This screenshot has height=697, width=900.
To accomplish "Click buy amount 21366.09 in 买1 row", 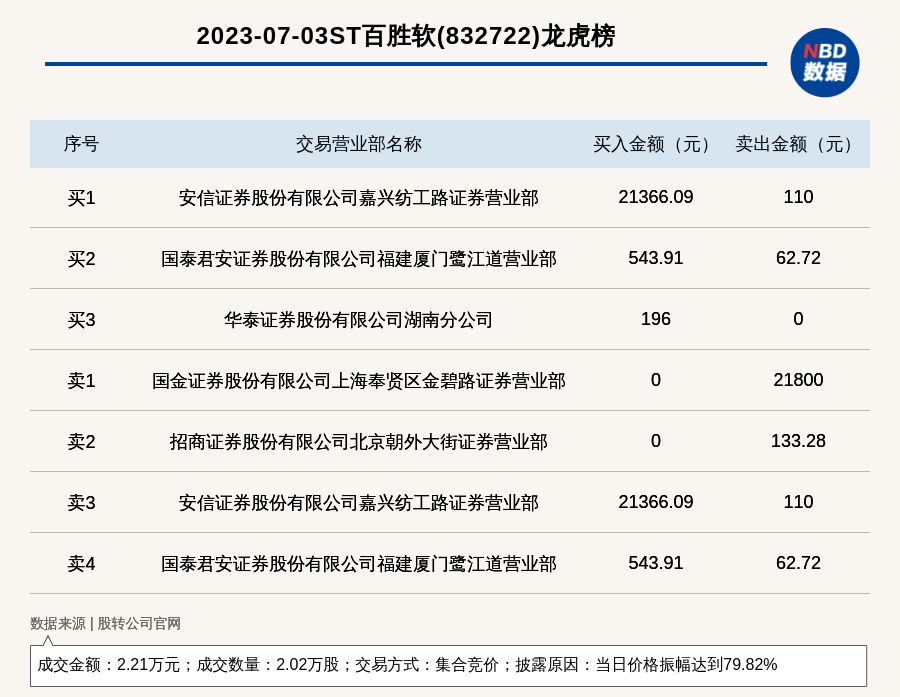I will click(x=655, y=197).
